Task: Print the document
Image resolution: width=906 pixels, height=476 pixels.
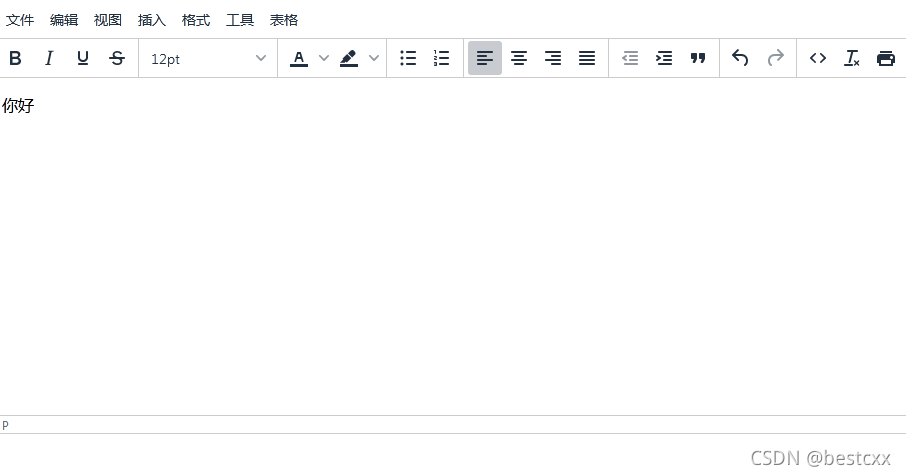Action: pyautogui.click(x=886, y=58)
